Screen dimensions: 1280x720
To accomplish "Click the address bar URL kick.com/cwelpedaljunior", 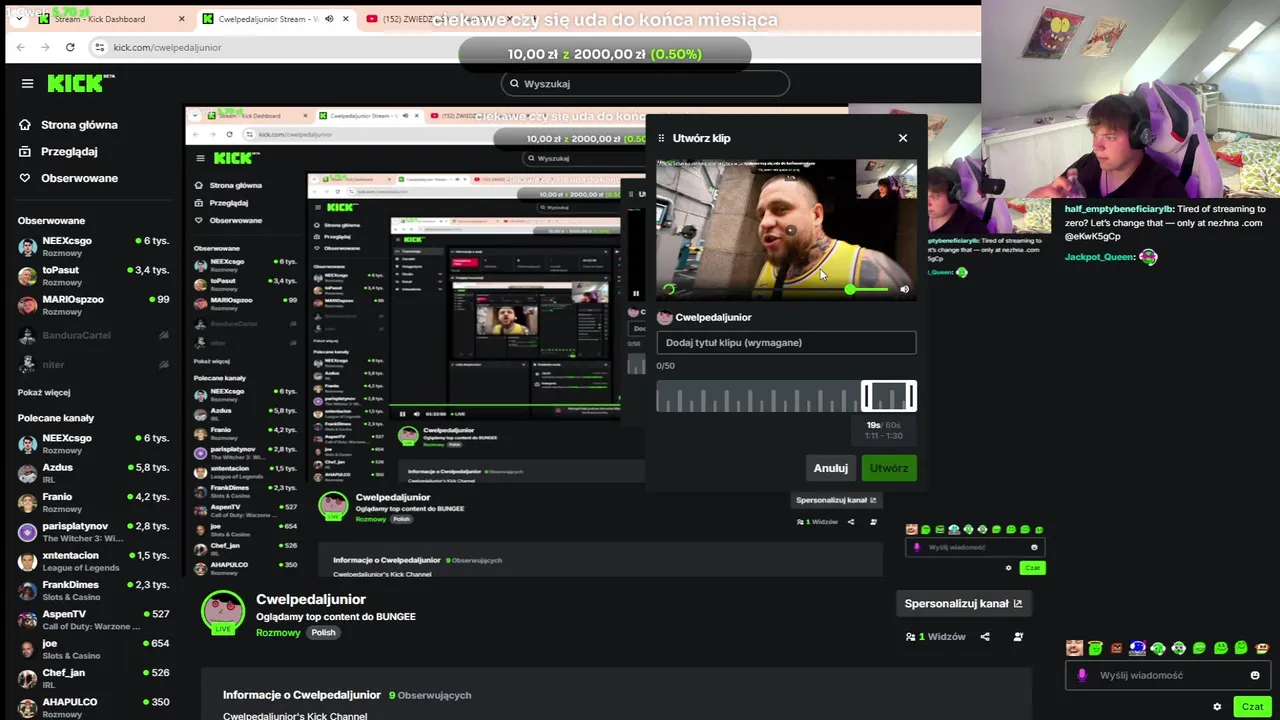I will click(x=167, y=47).
